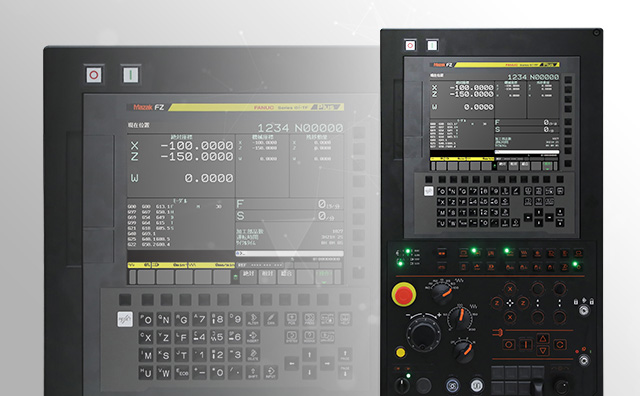Image resolution: width=640 pixels, height=396 pixels.
Task: Switch on with green I power button, large panel
Action: 131,75
